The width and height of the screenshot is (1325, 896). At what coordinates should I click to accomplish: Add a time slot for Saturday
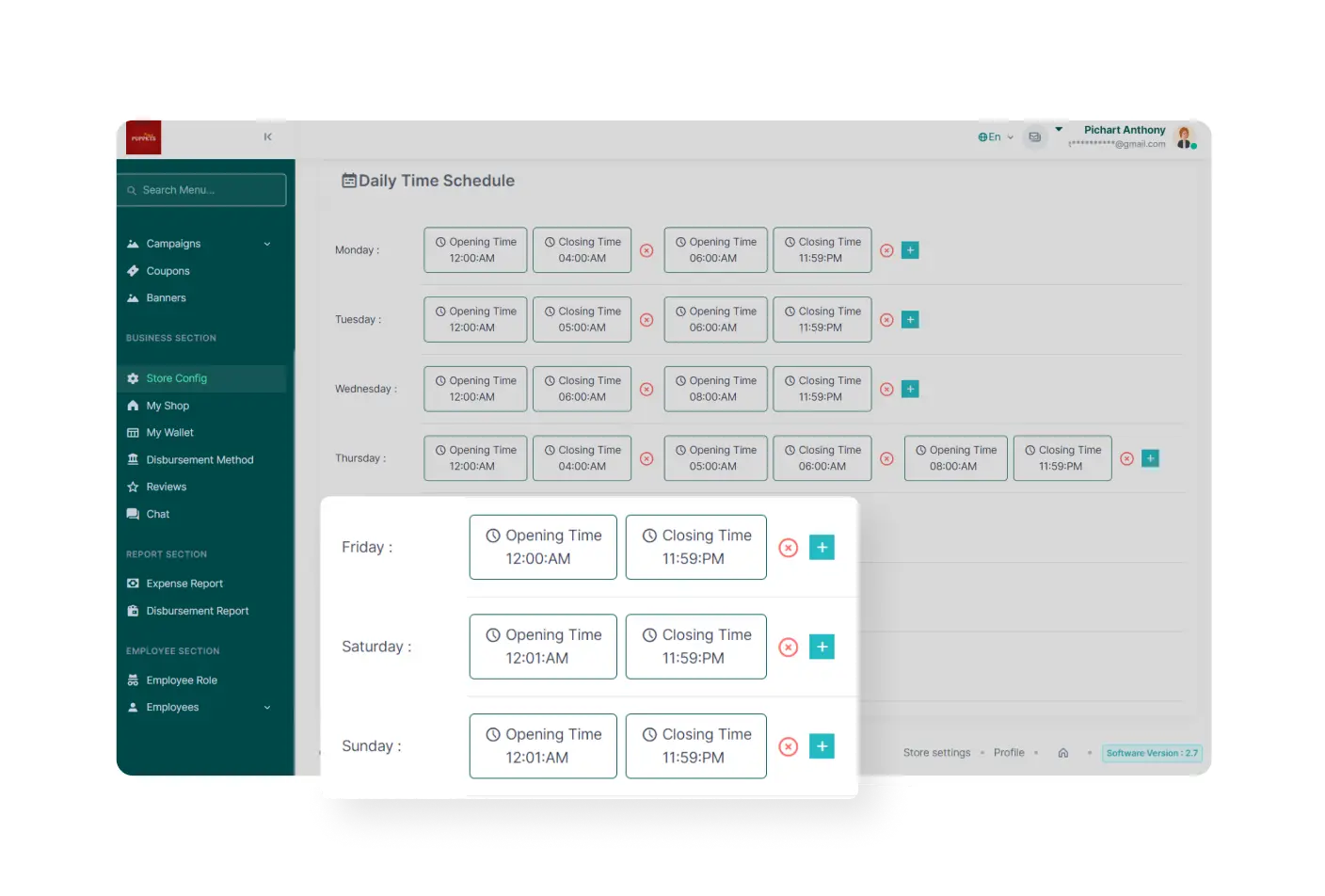(x=822, y=647)
